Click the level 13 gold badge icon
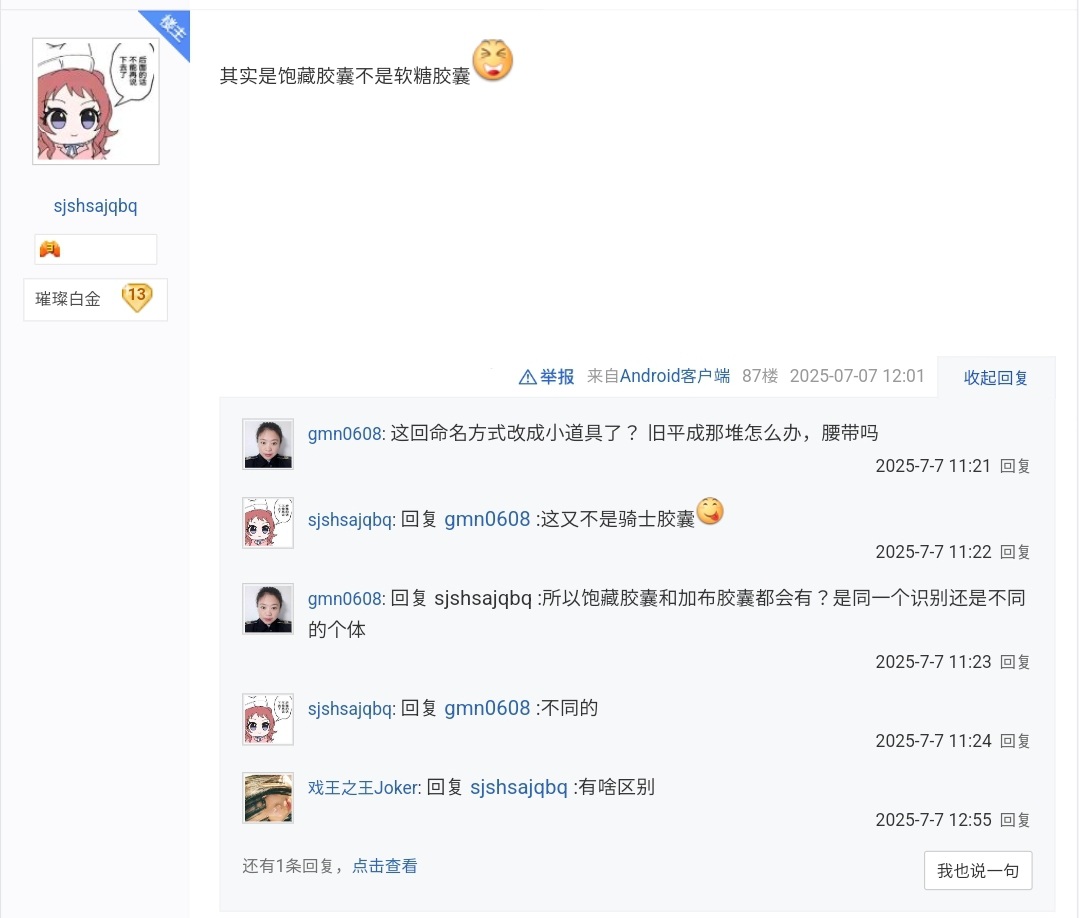 (x=136, y=298)
